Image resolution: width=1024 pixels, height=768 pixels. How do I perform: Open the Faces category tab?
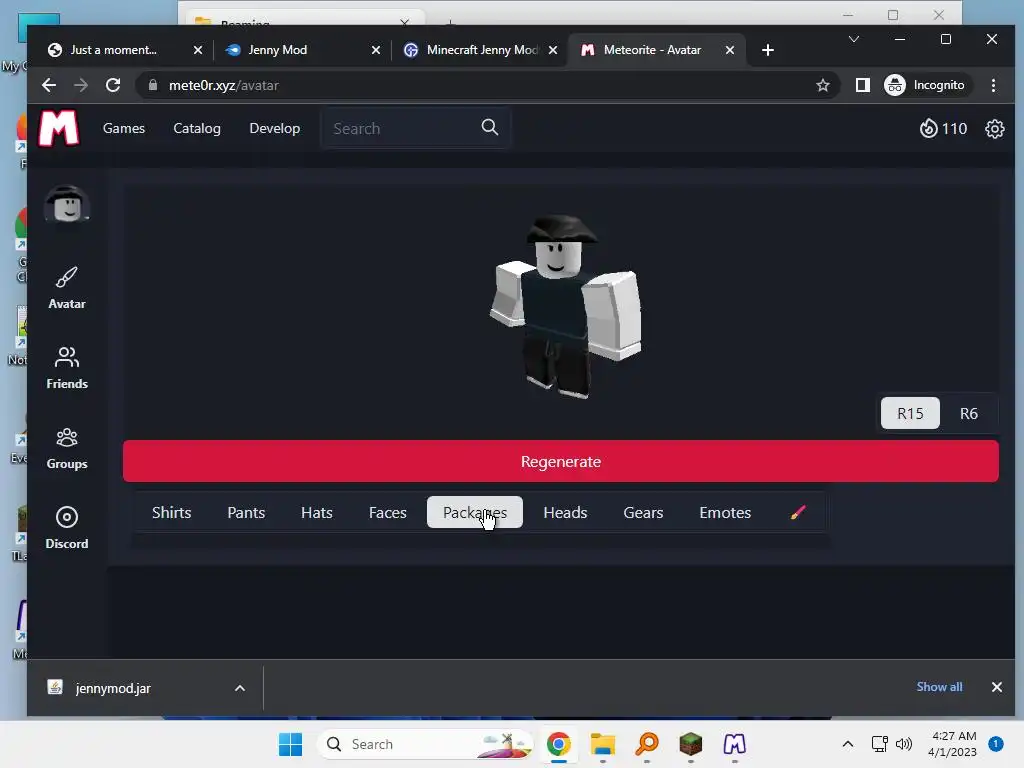click(x=388, y=513)
